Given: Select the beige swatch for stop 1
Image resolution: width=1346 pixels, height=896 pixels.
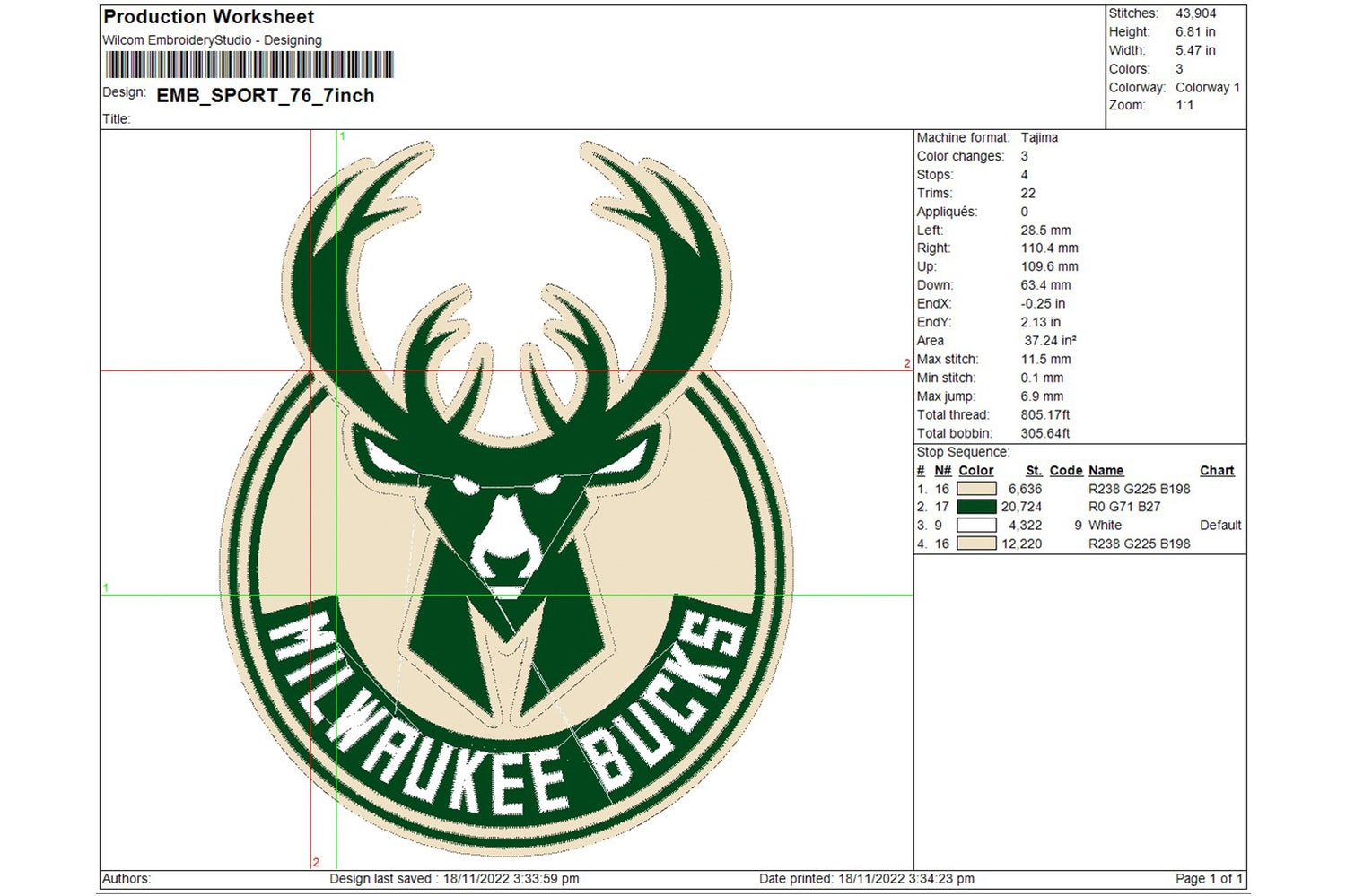Looking at the screenshot, I should coord(977,489).
